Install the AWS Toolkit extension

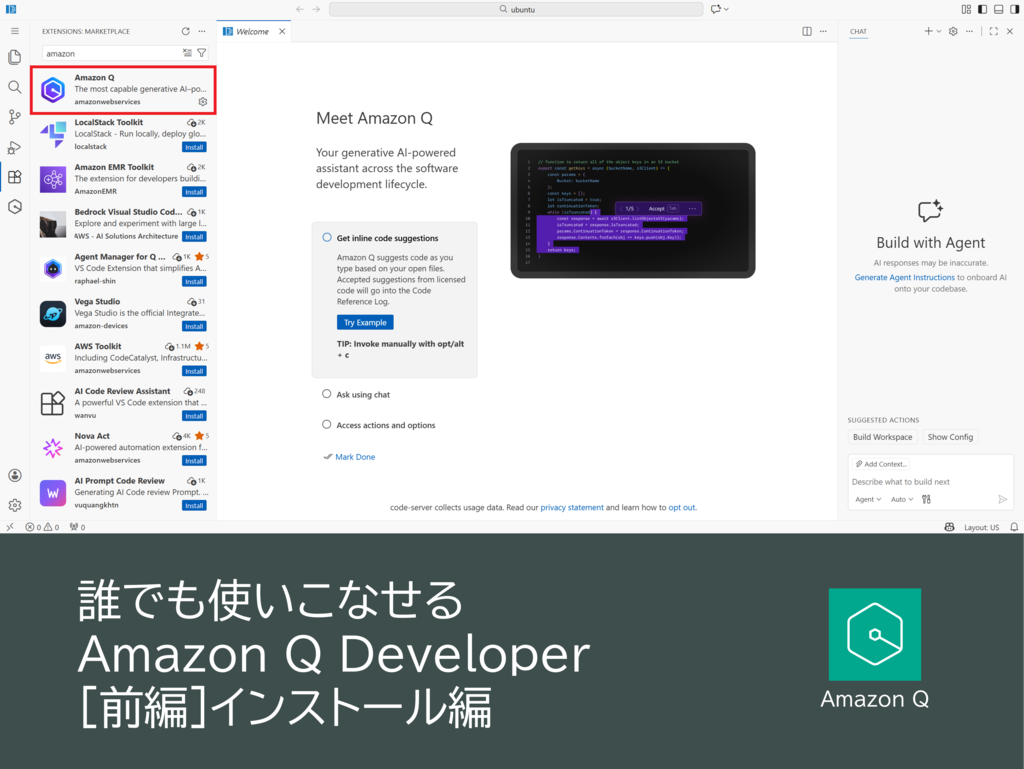pos(194,371)
